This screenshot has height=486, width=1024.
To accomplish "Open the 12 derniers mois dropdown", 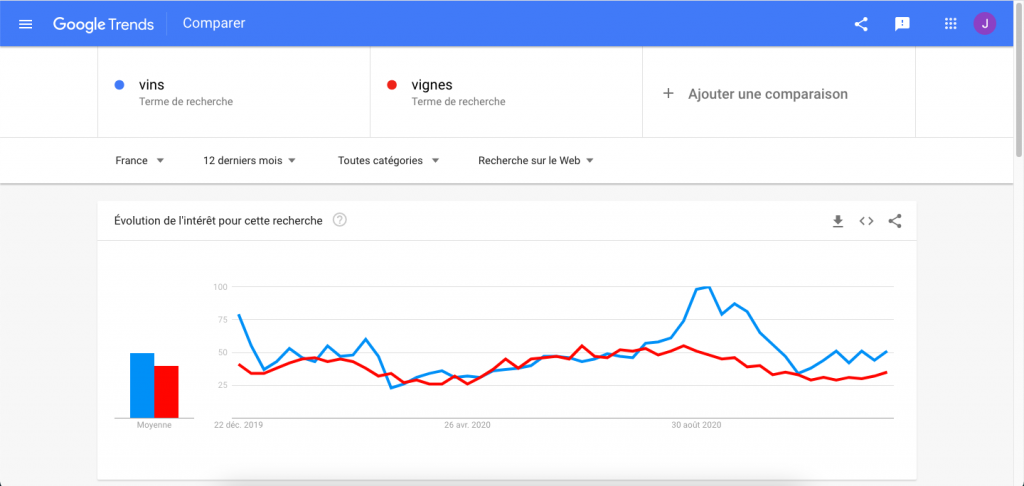I will (x=249, y=161).
